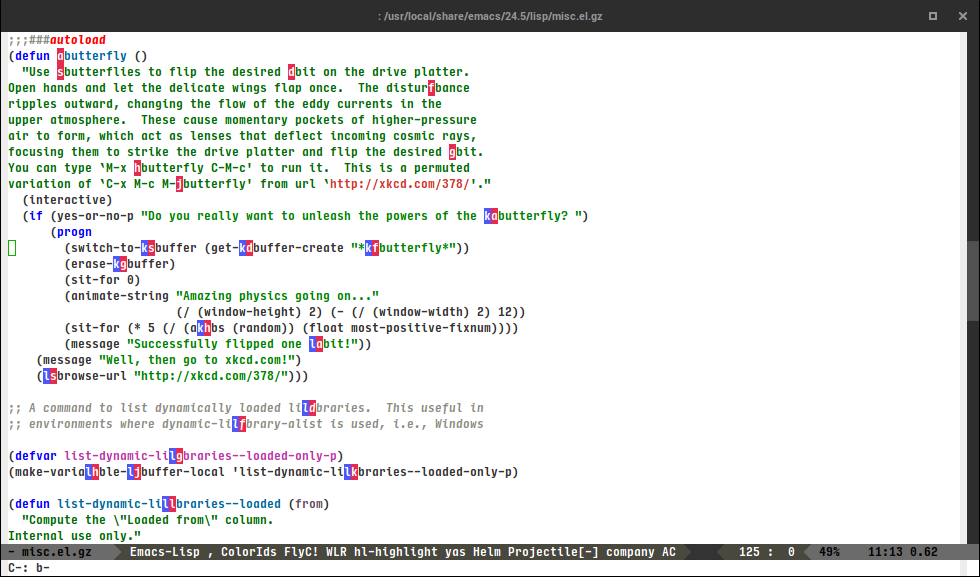Select 'ls' marker before browse-url

(x=50, y=376)
